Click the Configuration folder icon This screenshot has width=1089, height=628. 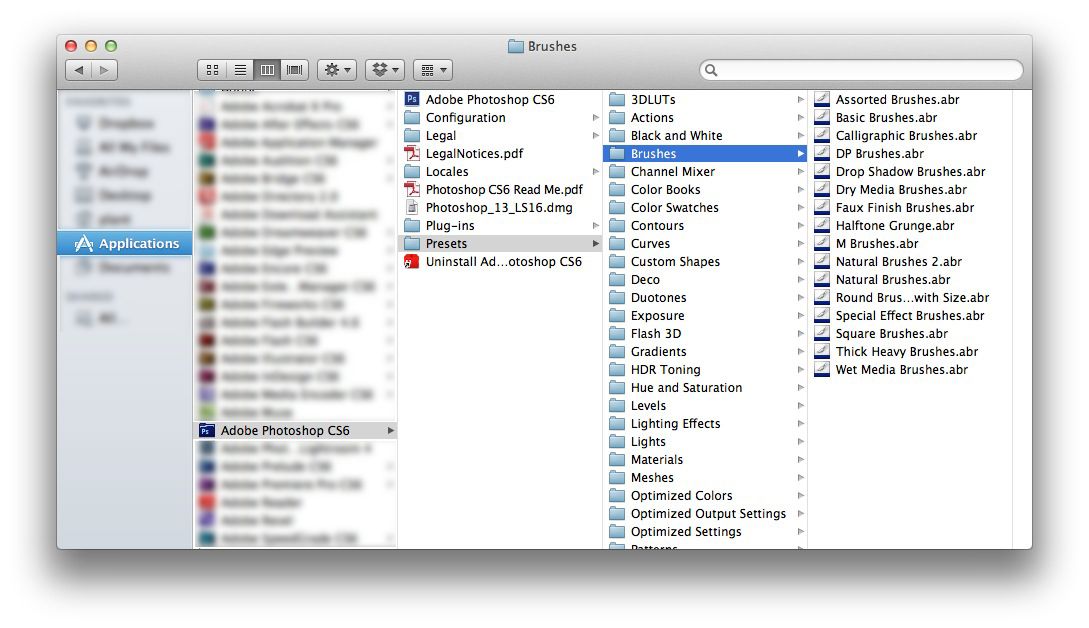pyautogui.click(x=412, y=117)
